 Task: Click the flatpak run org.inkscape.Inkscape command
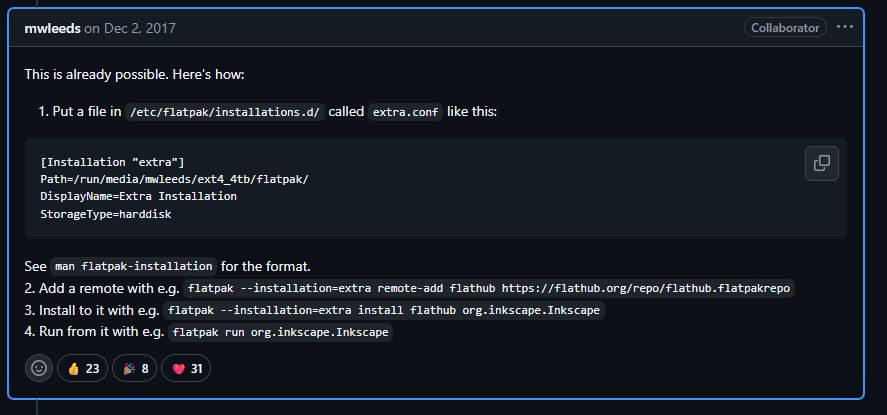(279, 332)
